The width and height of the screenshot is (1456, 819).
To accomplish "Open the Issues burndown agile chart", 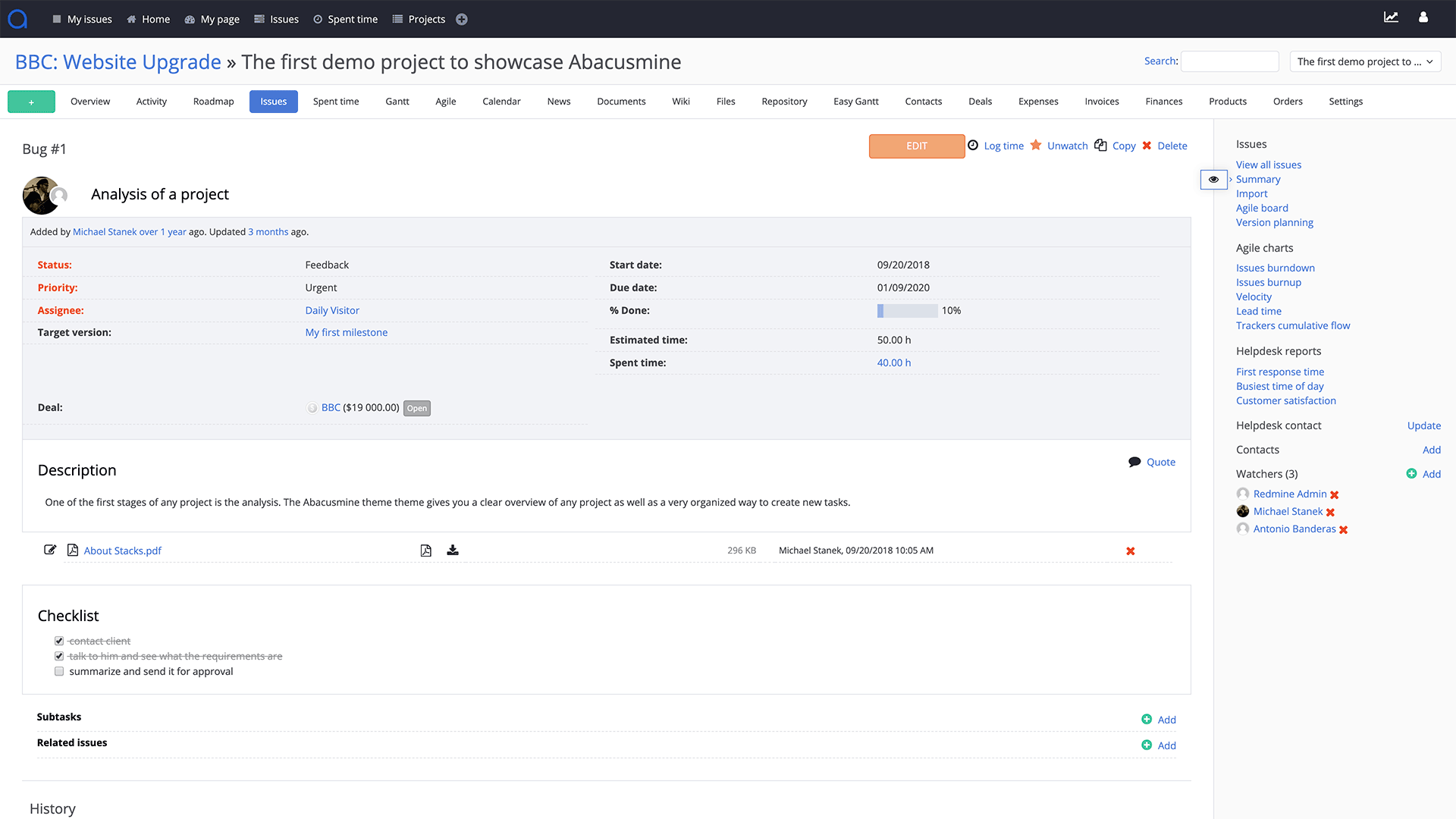I will [1275, 268].
